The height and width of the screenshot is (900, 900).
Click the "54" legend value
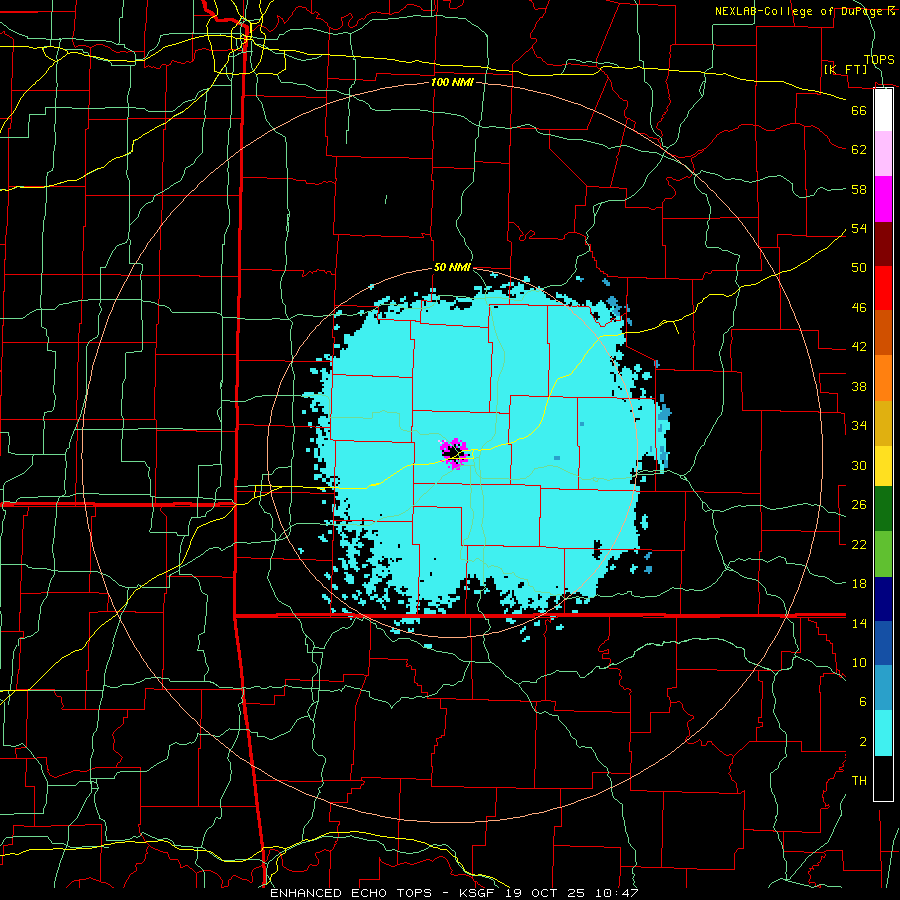pos(859,228)
